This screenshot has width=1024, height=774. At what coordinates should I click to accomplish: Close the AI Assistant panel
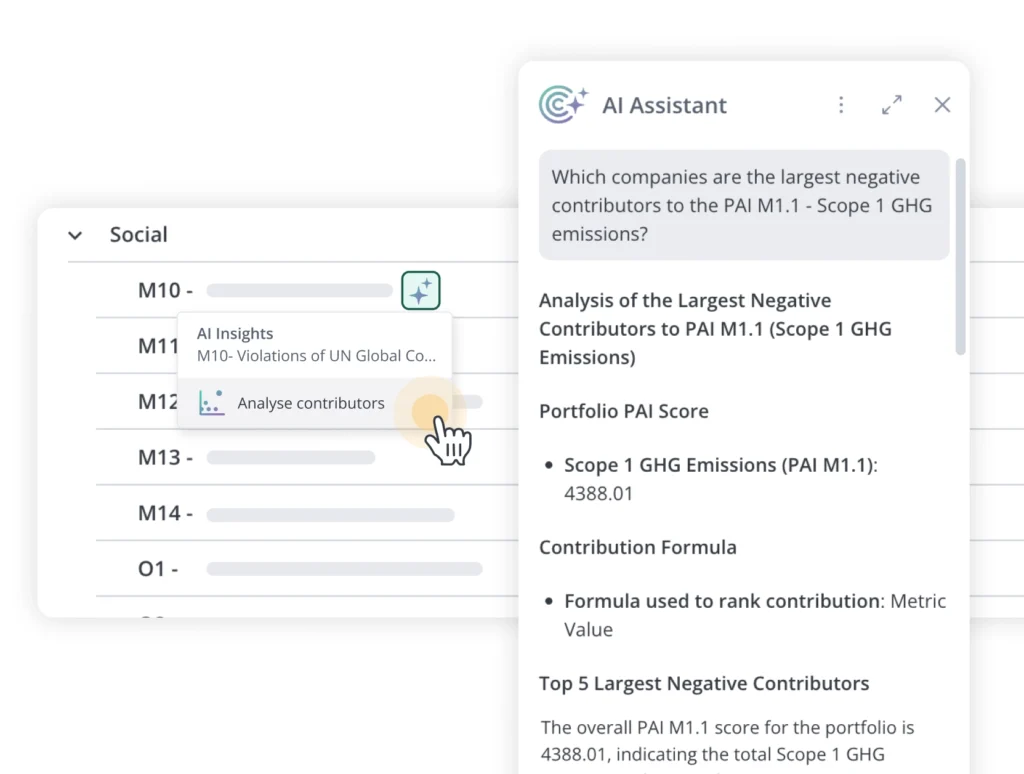[x=942, y=105]
